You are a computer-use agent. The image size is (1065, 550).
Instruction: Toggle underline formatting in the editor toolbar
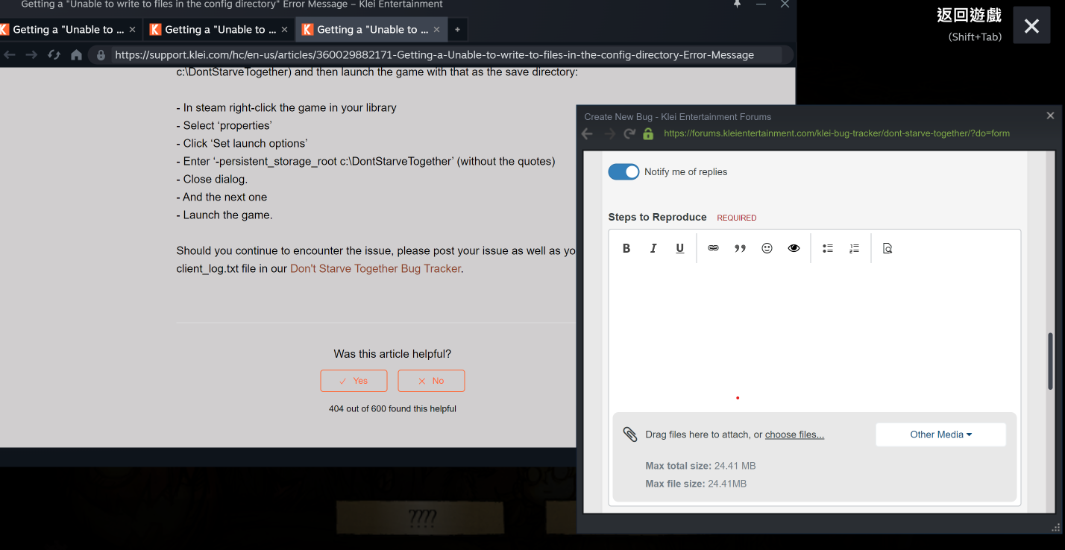680,249
